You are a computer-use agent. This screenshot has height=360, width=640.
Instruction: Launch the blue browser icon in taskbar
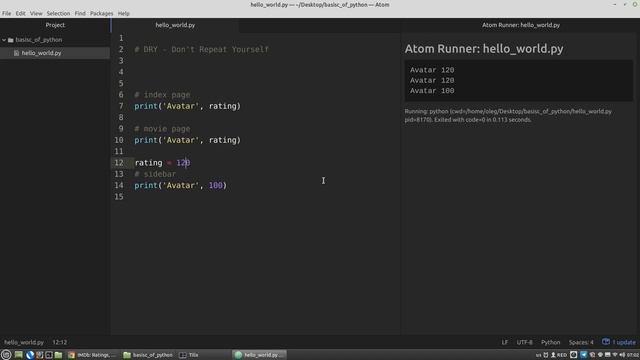coord(30,355)
